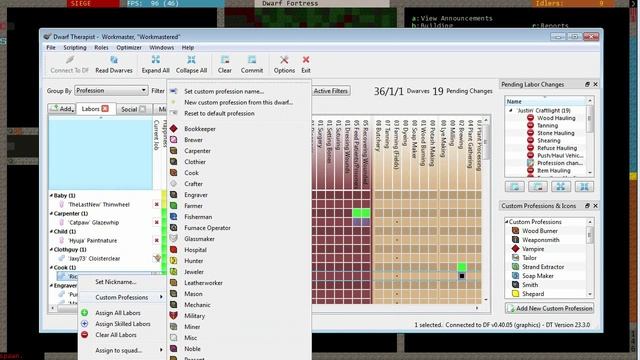Collapse 'Justin' Craftlight pending changes tree
The height and width of the screenshot is (360, 640).
point(511,111)
